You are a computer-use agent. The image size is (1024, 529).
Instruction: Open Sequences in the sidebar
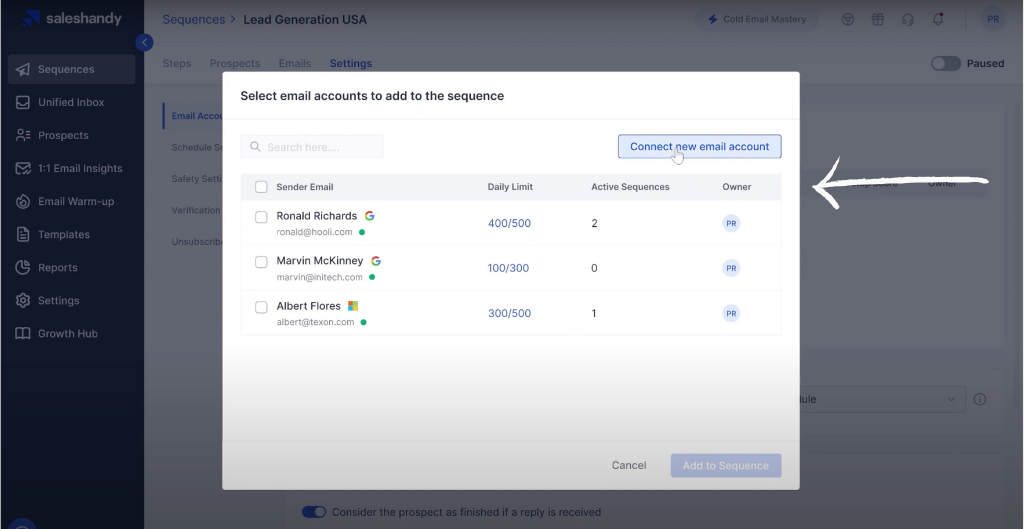(71, 69)
